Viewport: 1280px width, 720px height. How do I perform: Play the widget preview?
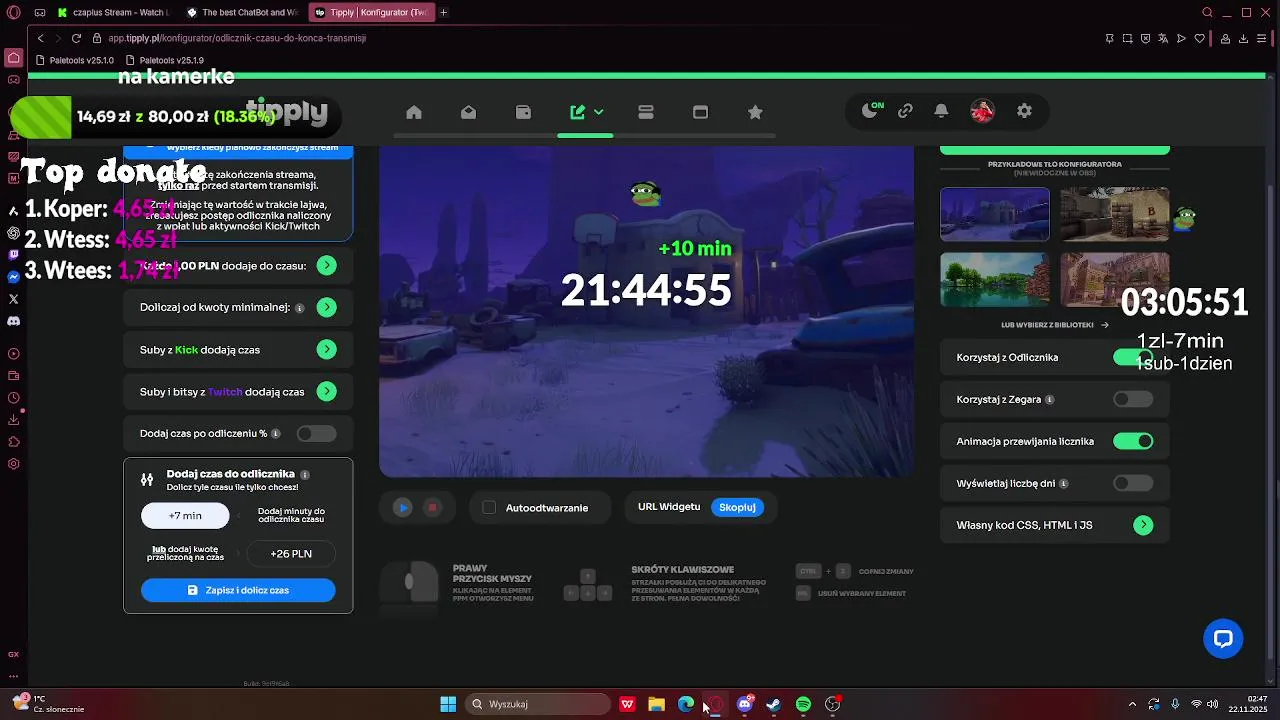click(403, 508)
